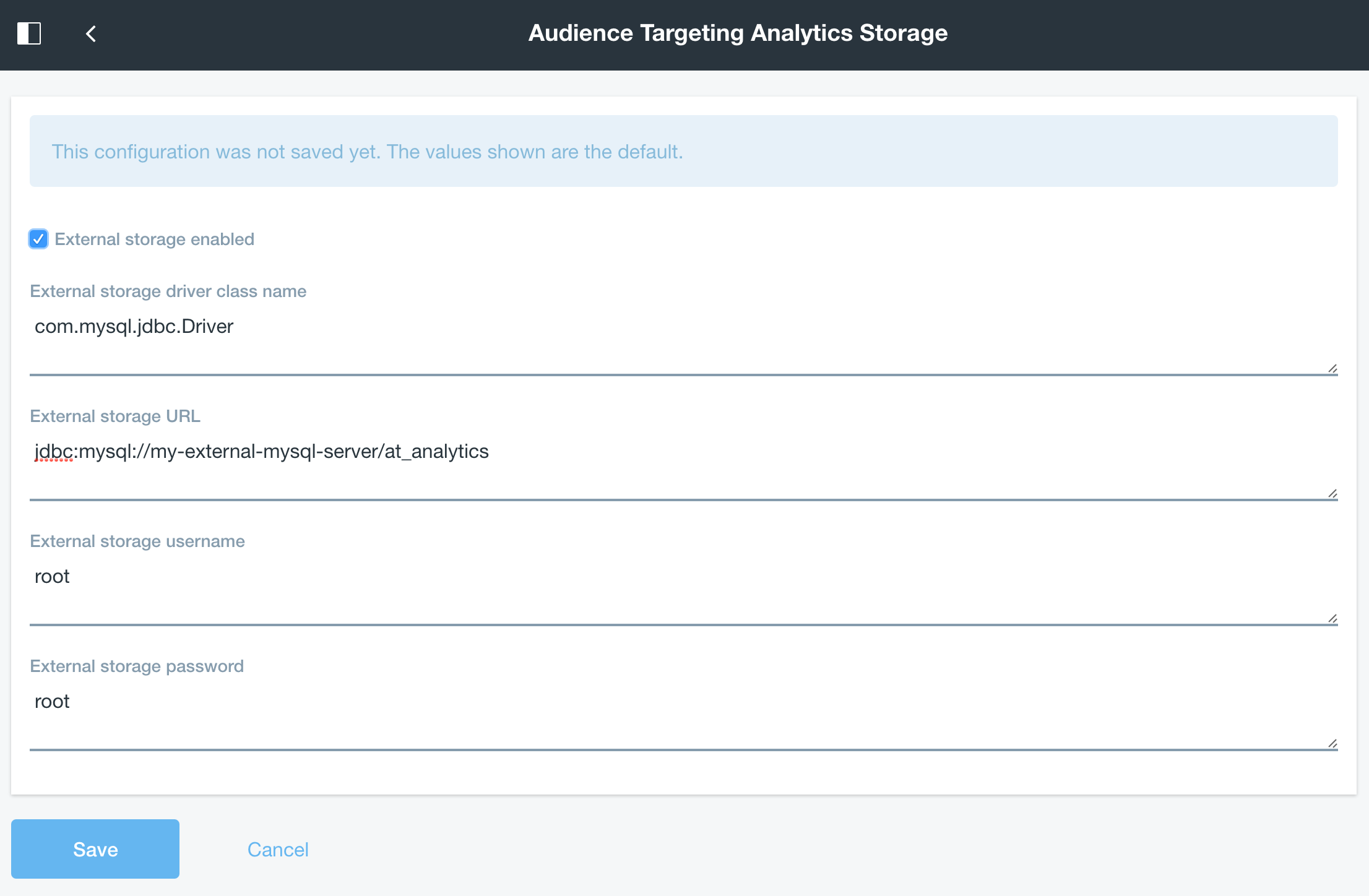Image resolution: width=1369 pixels, height=896 pixels.
Task: Click the 'External storage URL' label
Action: [x=115, y=416]
